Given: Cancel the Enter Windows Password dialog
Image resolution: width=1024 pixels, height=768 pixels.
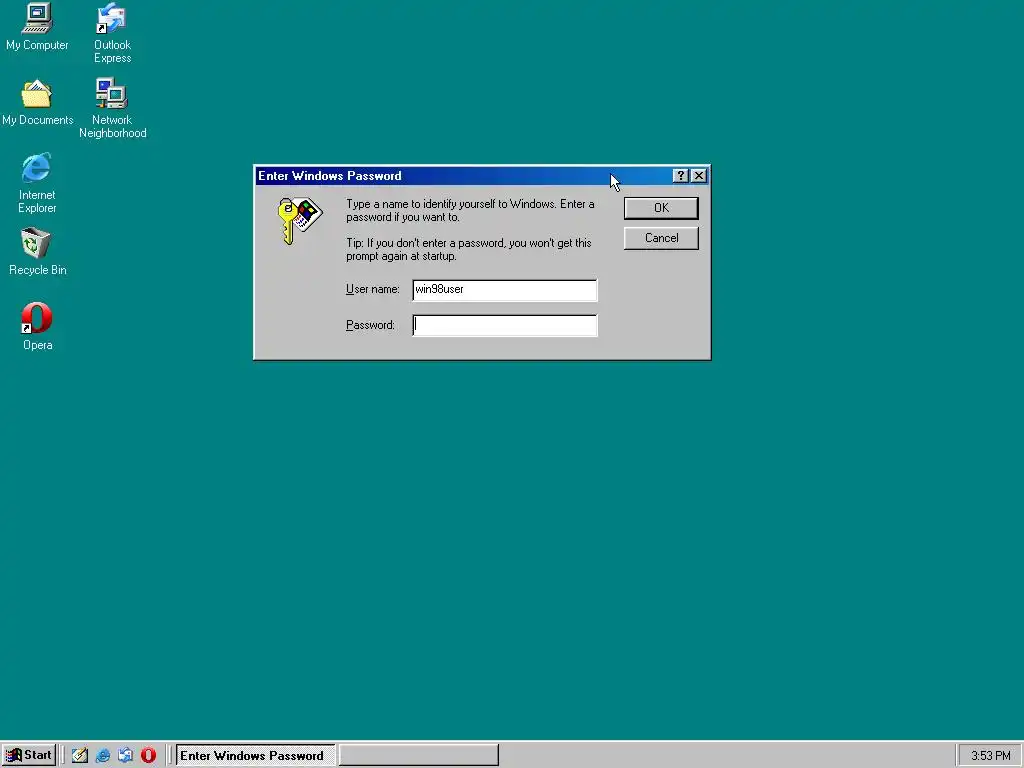Looking at the screenshot, I should 661,238.
